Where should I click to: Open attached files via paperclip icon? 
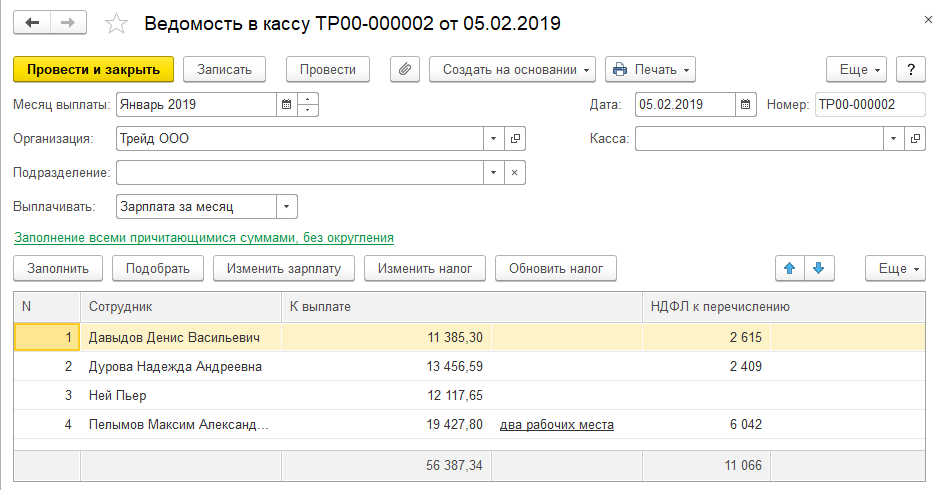pos(405,69)
